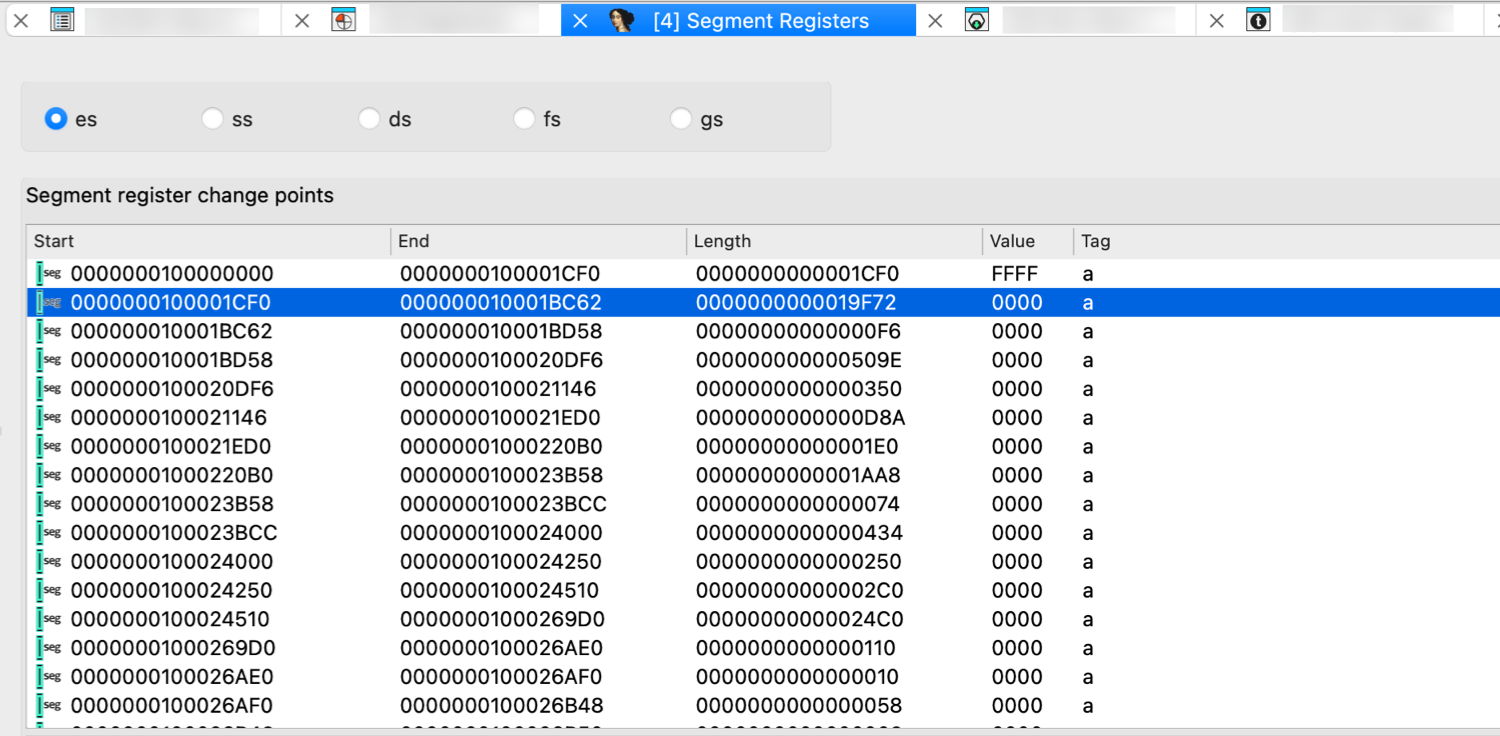Viewport: 1500px width, 736px height.
Task: Click the Start column header
Action: (54, 241)
